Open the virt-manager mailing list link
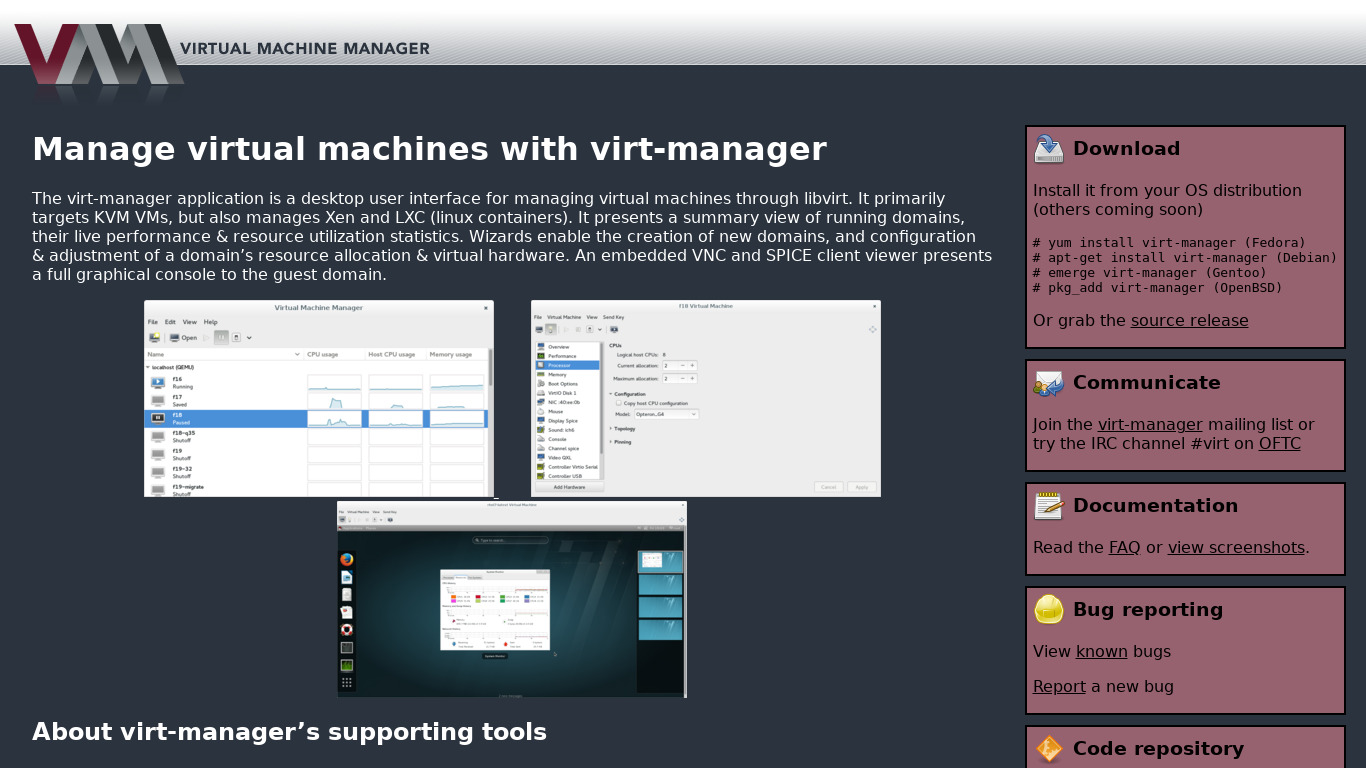Image resolution: width=1366 pixels, height=768 pixels. tap(1150, 425)
